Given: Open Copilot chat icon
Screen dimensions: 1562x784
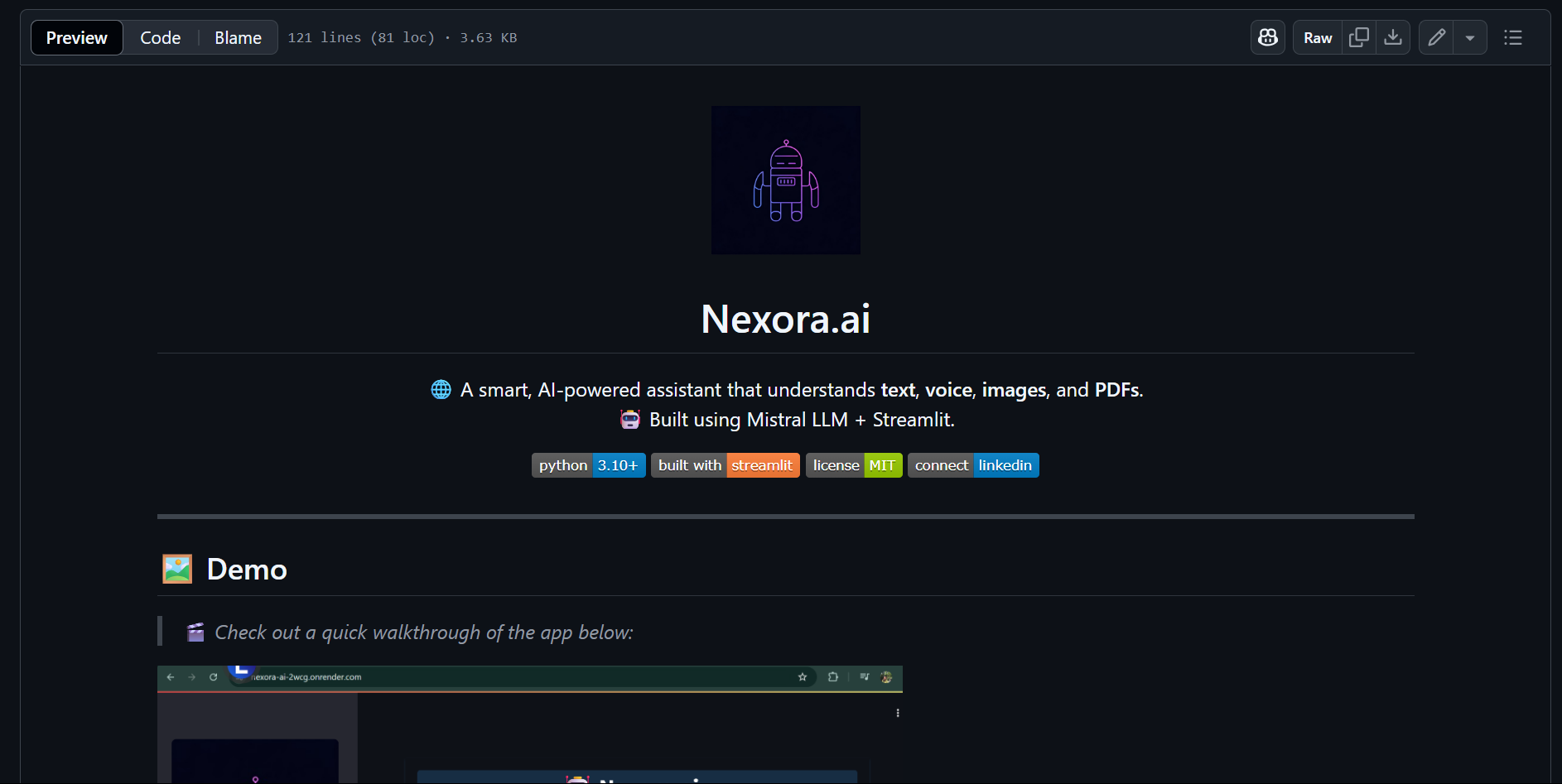Looking at the screenshot, I should [x=1268, y=37].
